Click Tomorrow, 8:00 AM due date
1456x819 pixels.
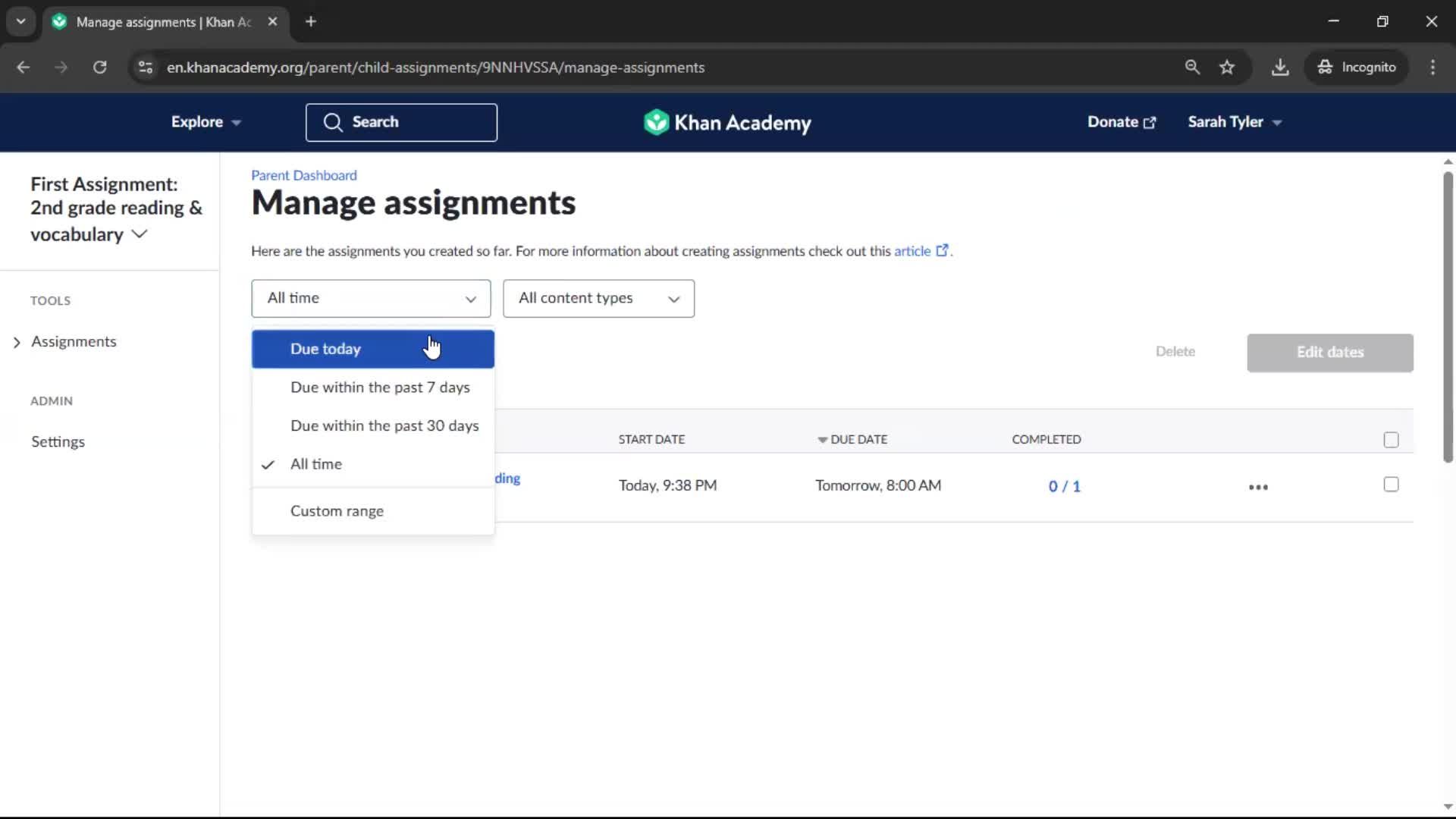pos(878,485)
